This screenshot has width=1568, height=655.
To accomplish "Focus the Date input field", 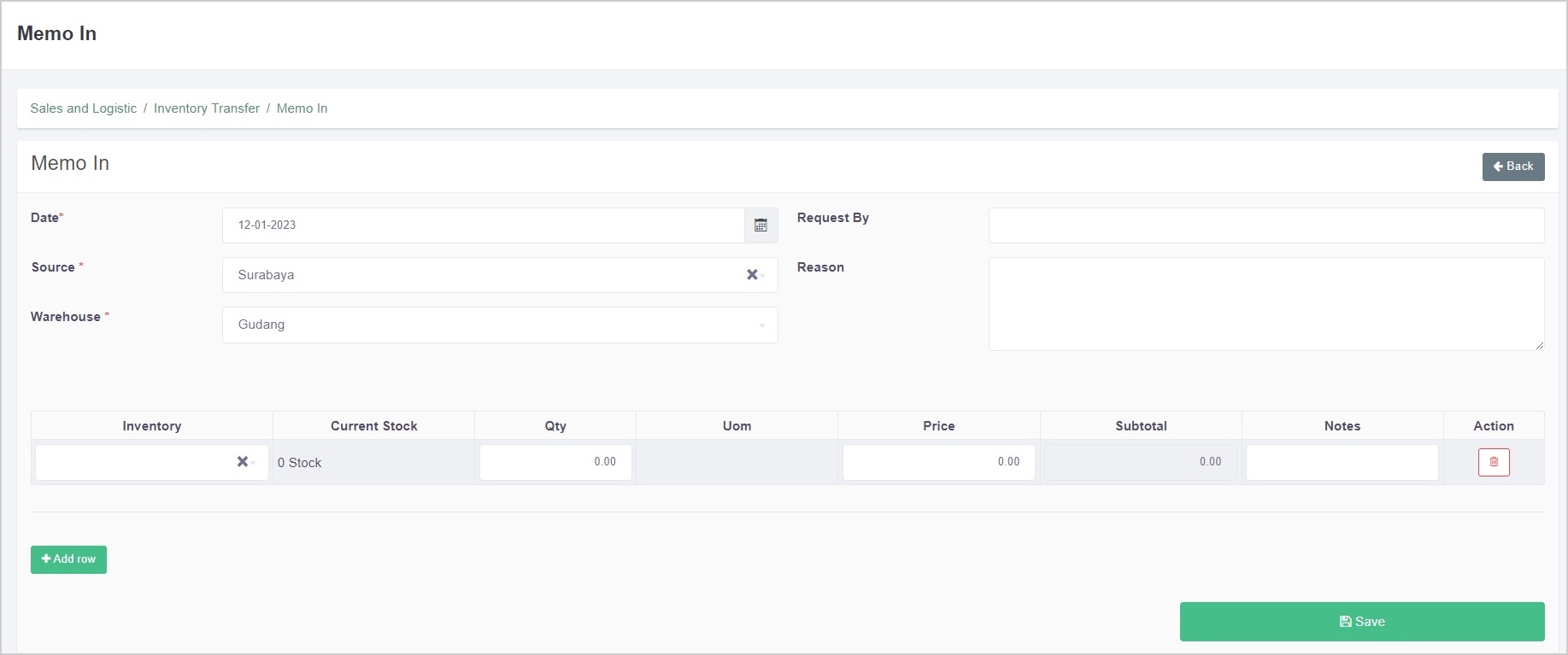I will [x=483, y=225].
